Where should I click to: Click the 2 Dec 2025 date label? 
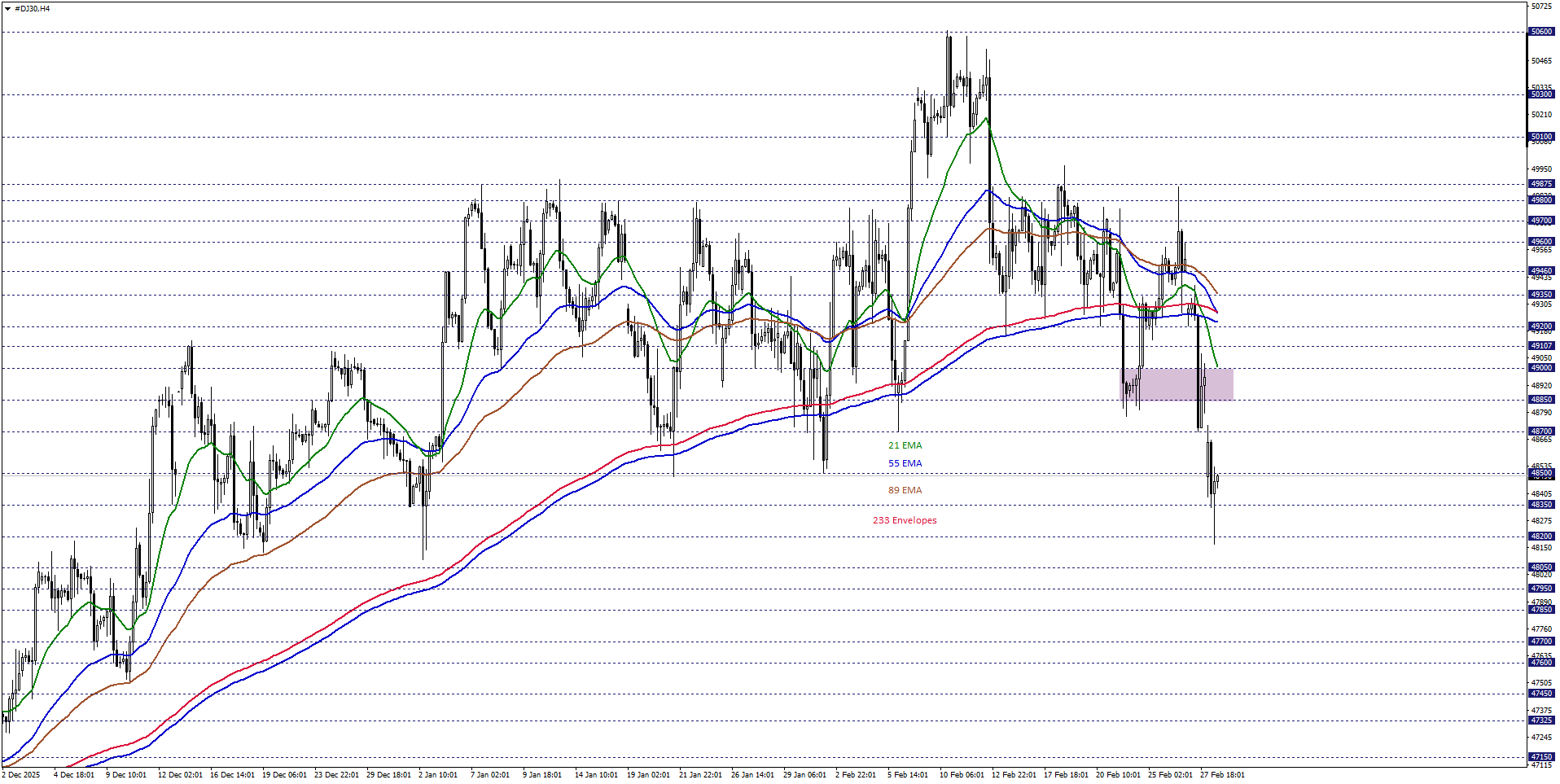coord(21,774)
